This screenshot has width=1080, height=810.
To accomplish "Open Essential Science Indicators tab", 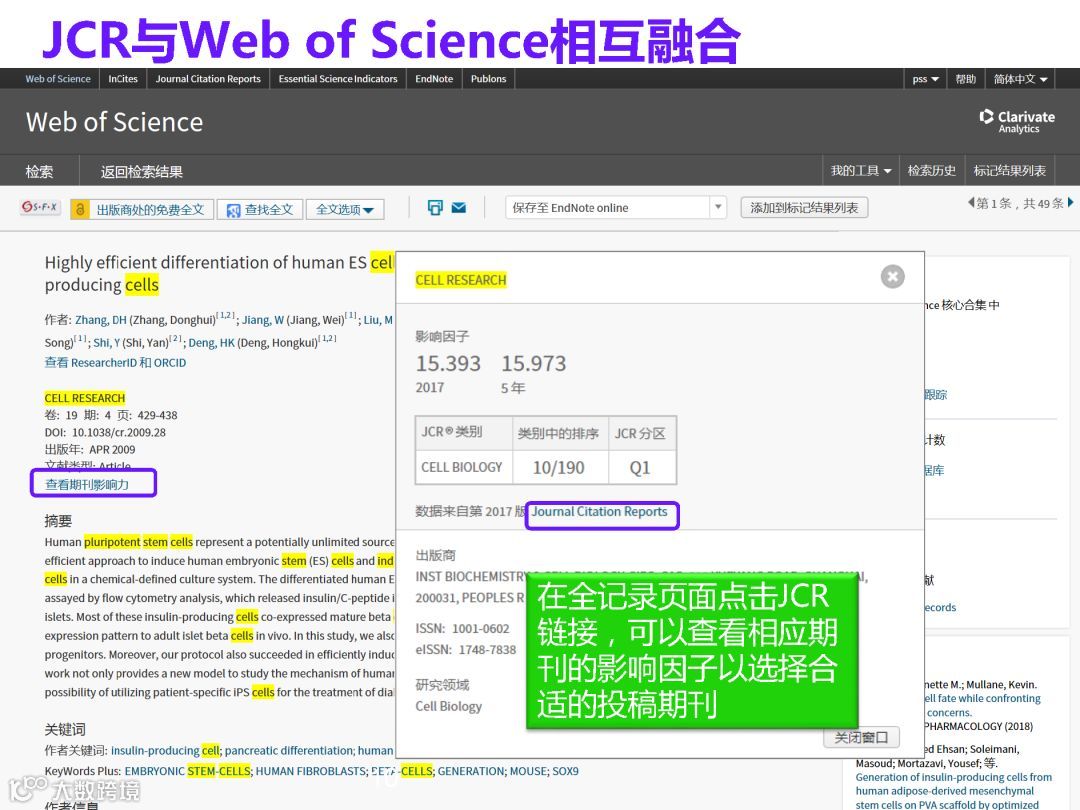I will coord(338,79).
